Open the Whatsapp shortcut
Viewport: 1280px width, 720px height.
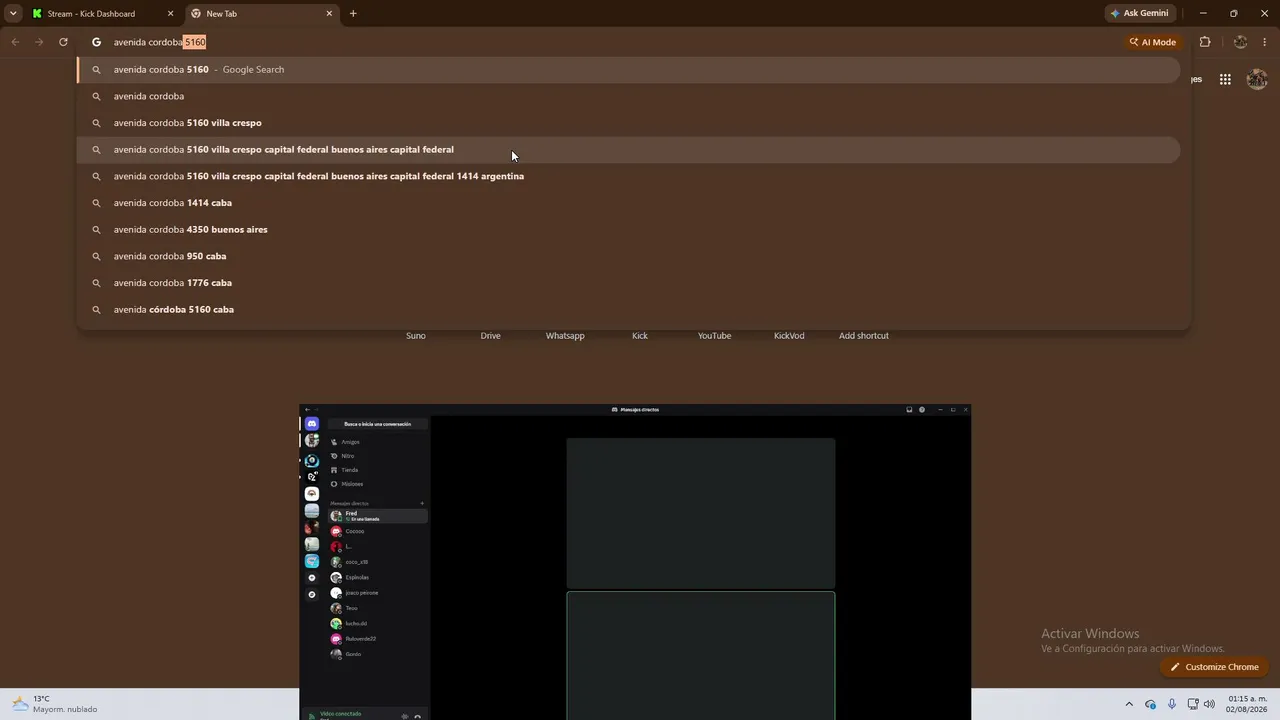click(x=565, y=336)
